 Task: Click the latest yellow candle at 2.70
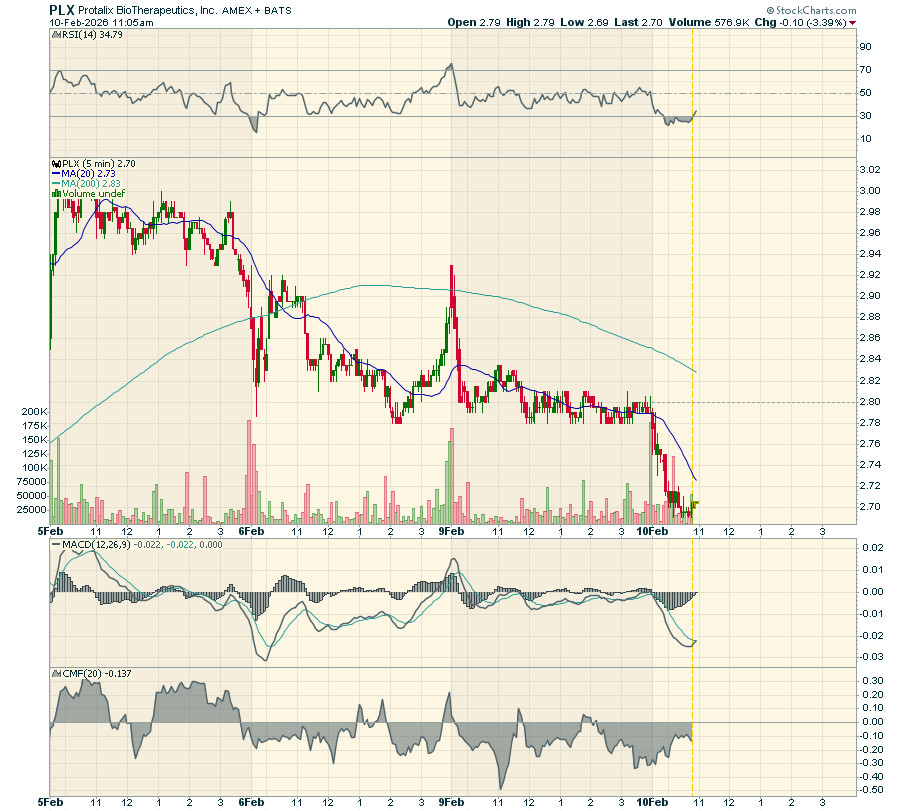coord(695,505)
